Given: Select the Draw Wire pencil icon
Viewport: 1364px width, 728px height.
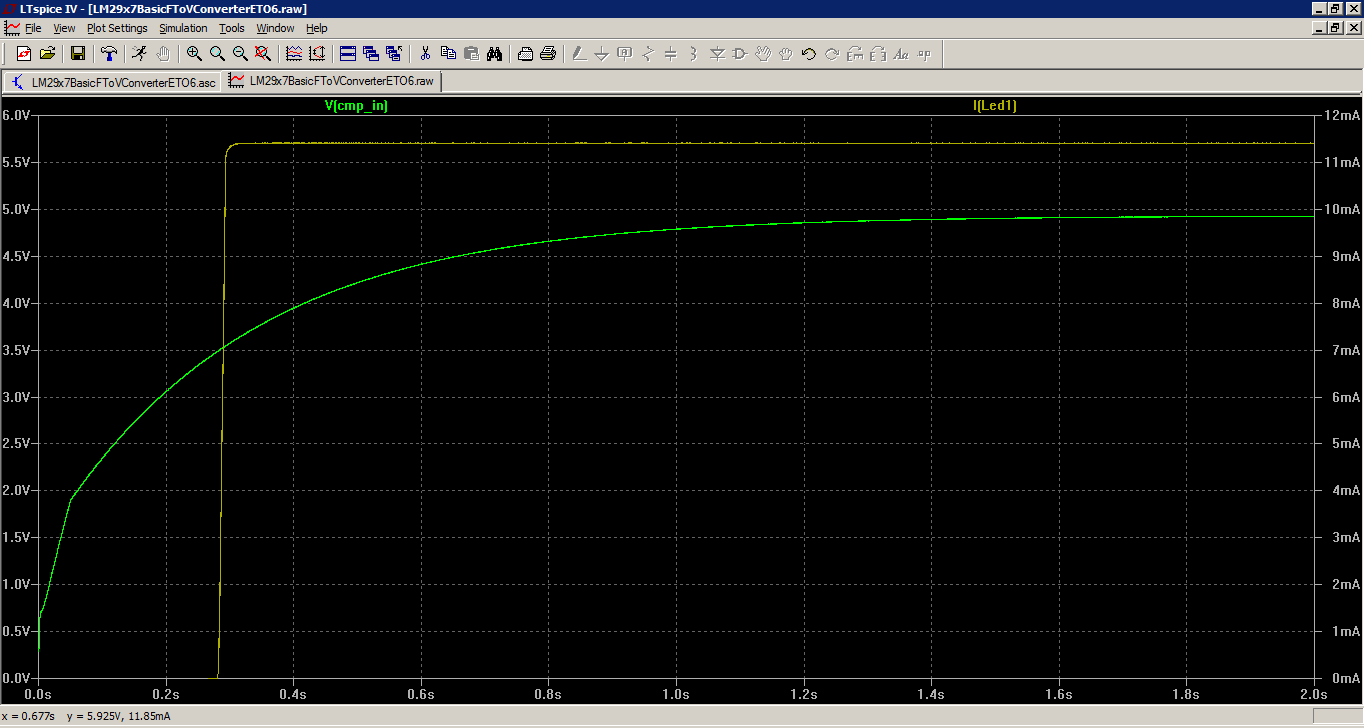Looking at the screenshot, I should coord(579,53).
